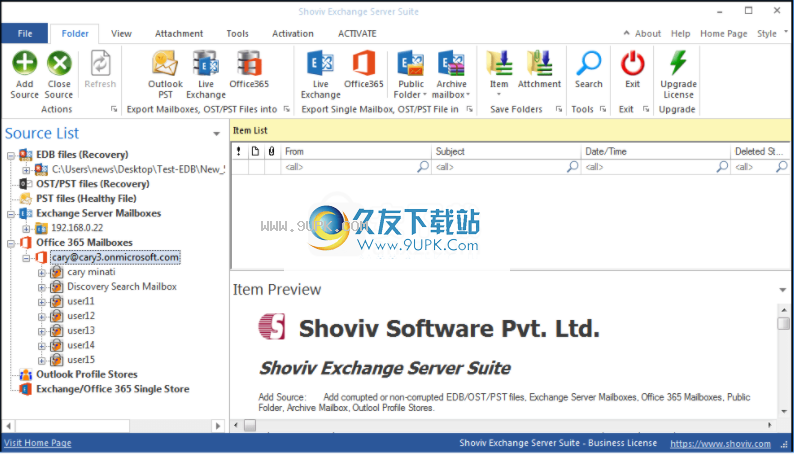
Task: Click the Help button
Action: point(681,33)
